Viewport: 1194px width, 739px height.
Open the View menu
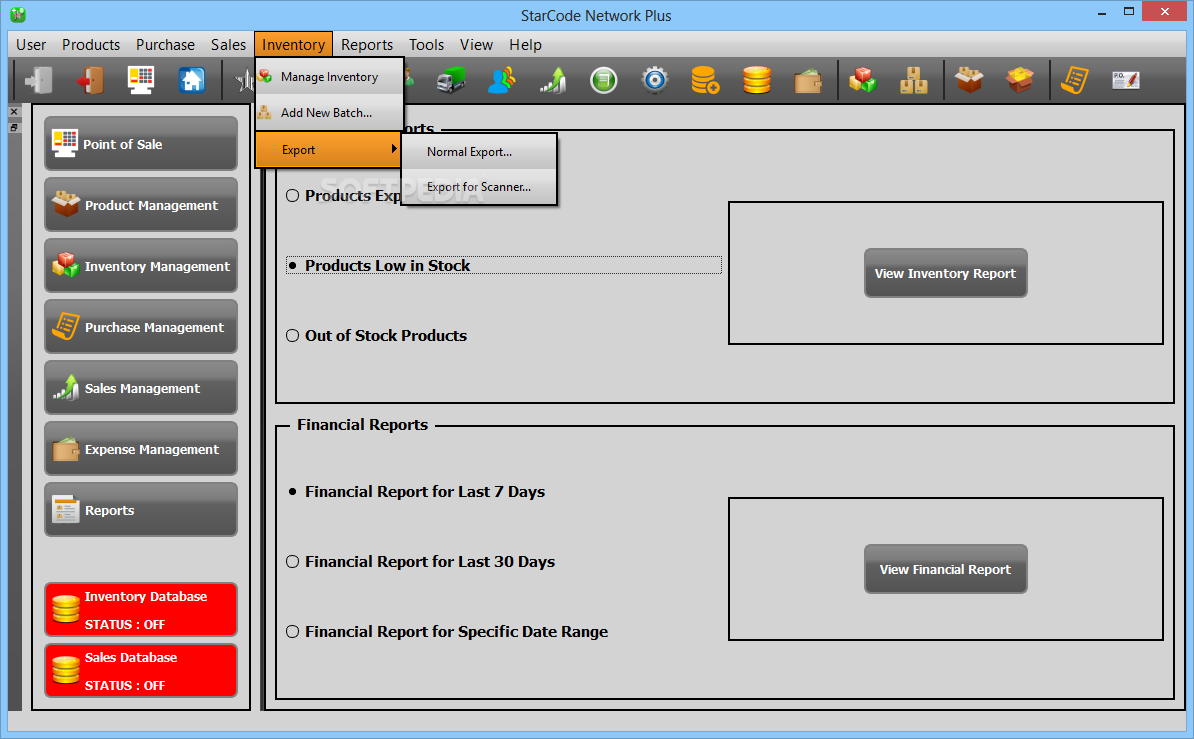[x=477, y=45]
